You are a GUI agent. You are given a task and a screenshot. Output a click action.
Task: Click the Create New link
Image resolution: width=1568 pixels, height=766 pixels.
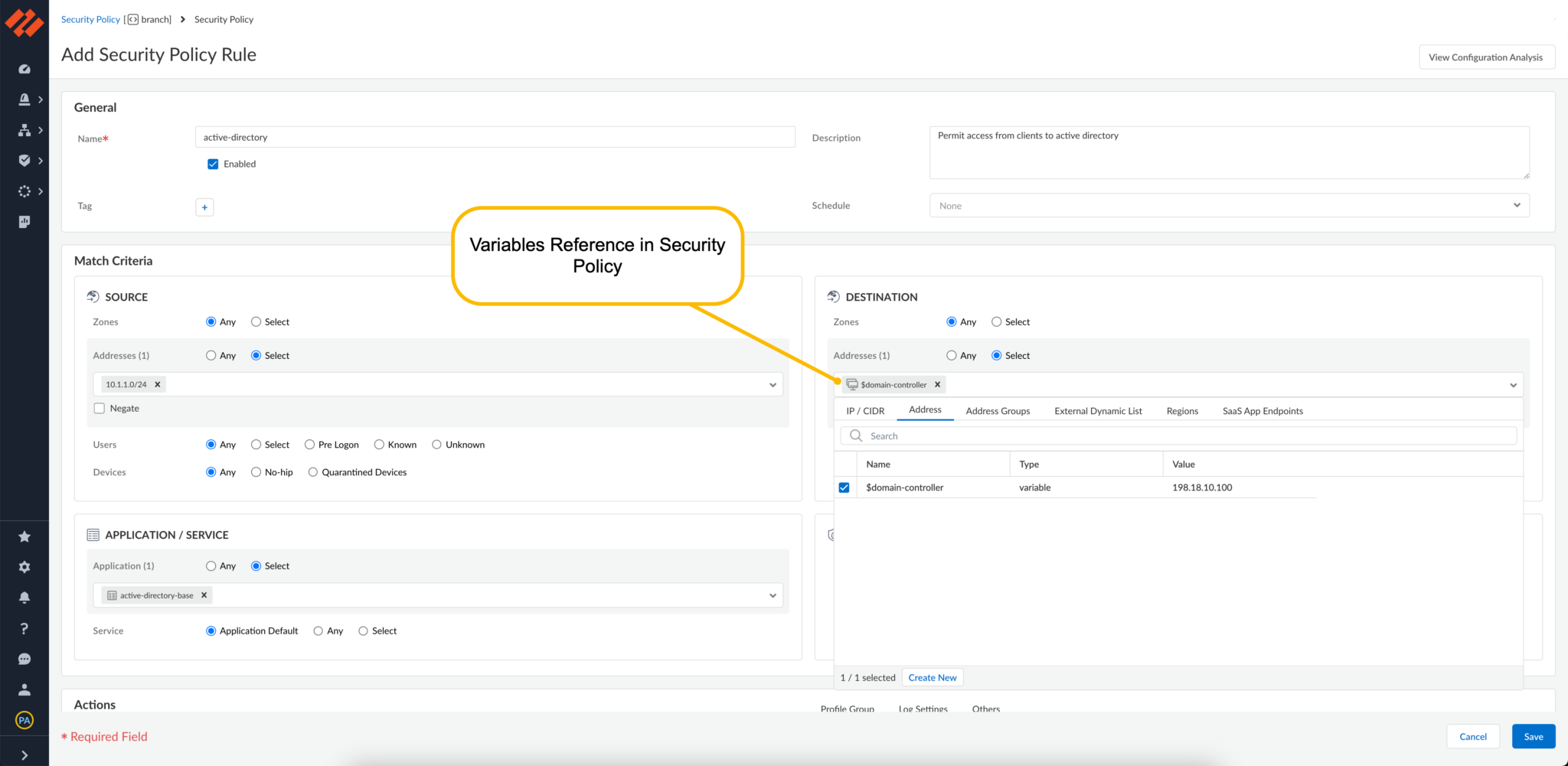932,678
